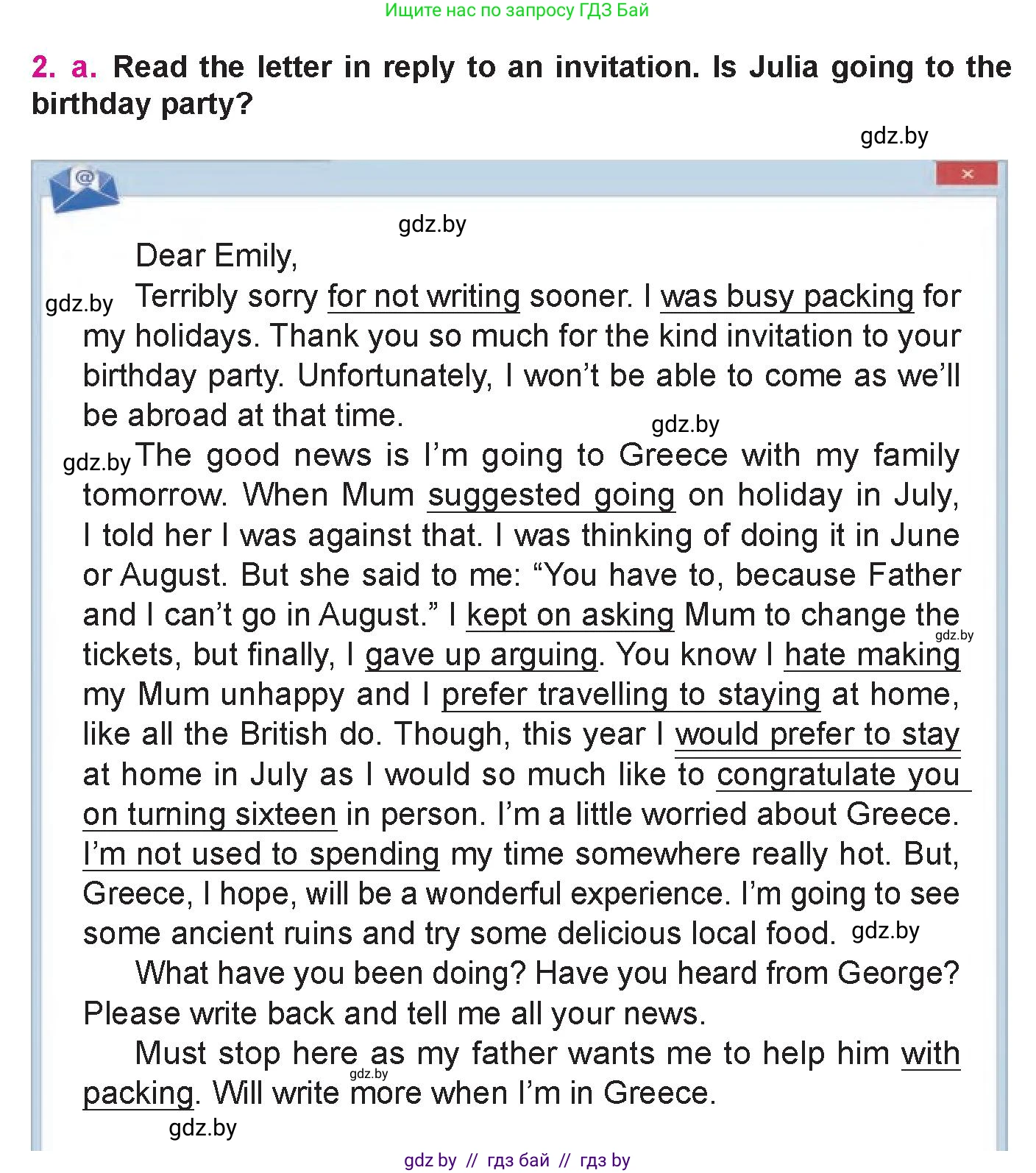Click underlined phrase "on turning sixteen"
Screen dimensions: 1036x1173
click(210, 814)
